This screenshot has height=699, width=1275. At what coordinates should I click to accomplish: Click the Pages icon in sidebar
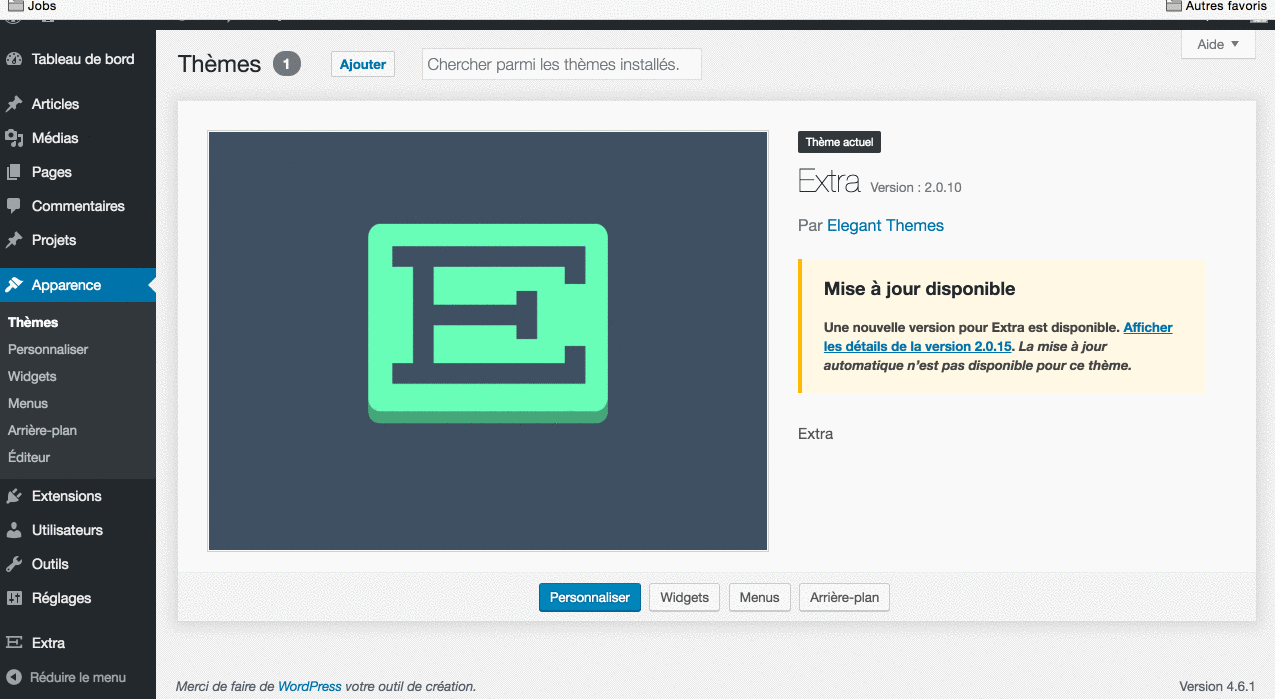pos(14,172)
